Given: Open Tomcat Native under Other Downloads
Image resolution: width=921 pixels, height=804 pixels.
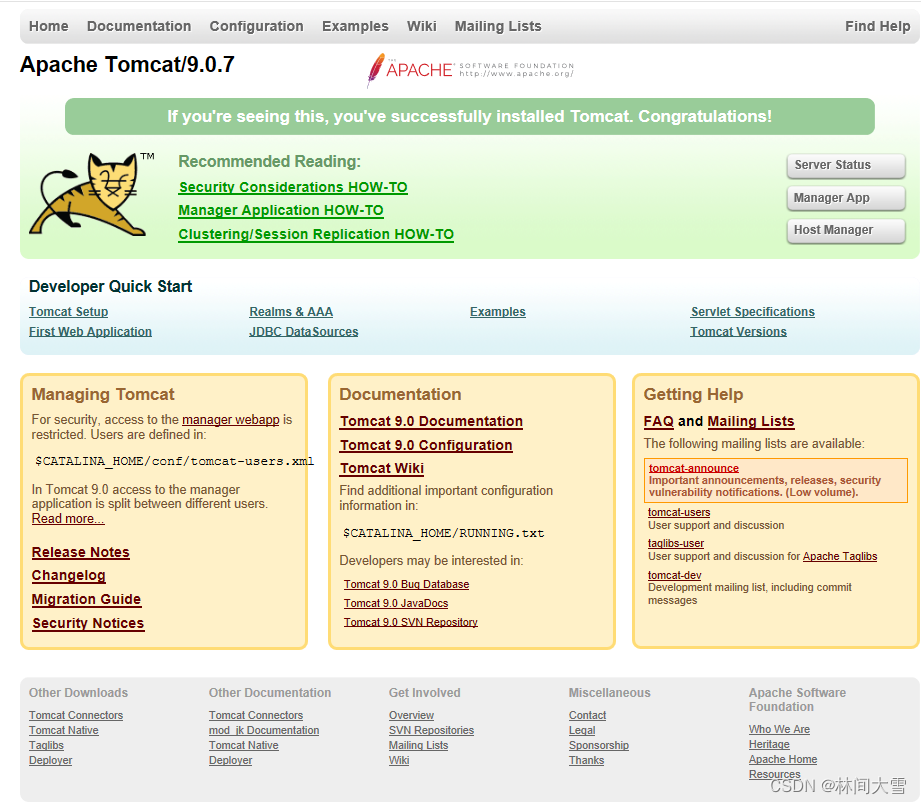Looking at the screenshot, I should (63, 731).
